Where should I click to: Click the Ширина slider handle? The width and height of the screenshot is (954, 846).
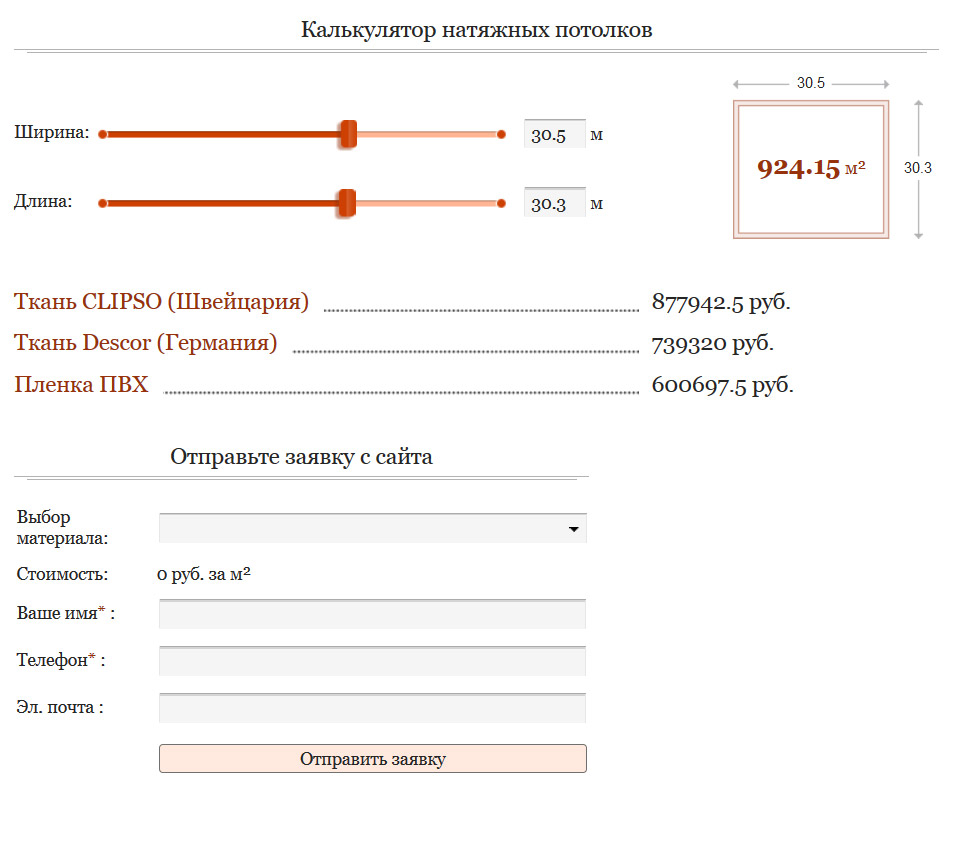pos(348,134)
